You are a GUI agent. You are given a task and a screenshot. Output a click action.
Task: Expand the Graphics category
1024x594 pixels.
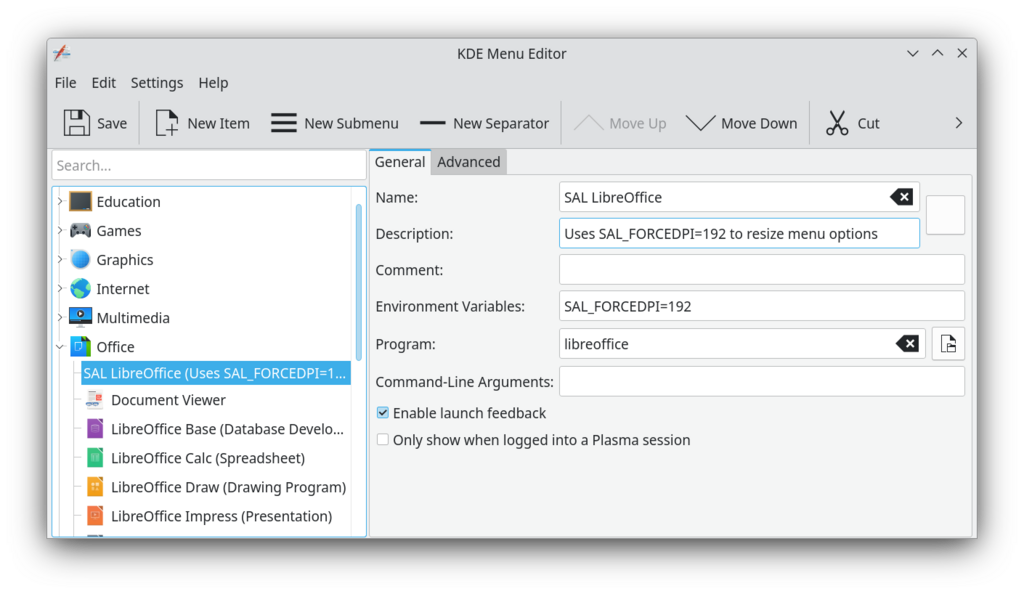pos(60,260)
